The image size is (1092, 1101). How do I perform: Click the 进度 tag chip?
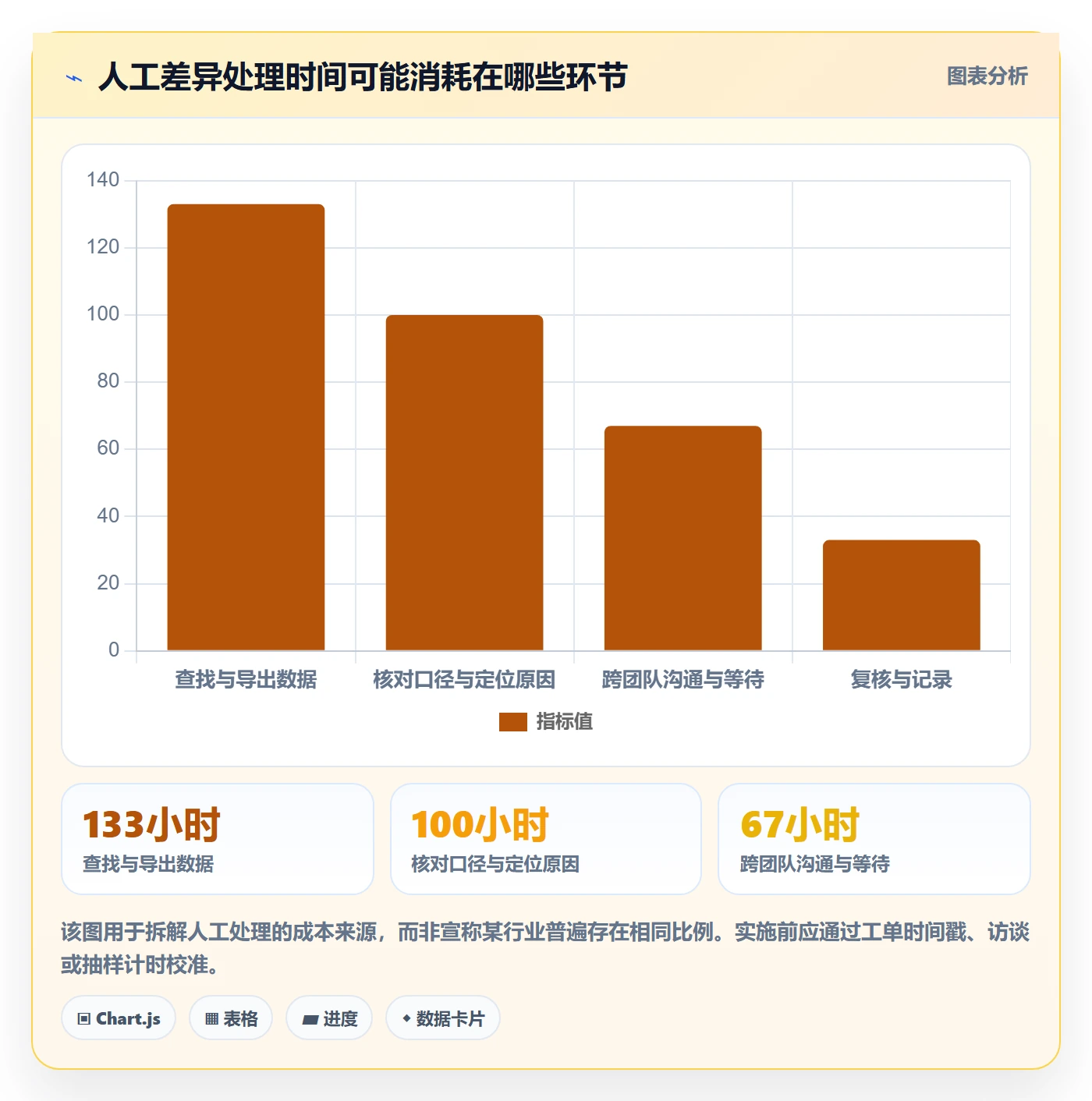click(329, 1018)
